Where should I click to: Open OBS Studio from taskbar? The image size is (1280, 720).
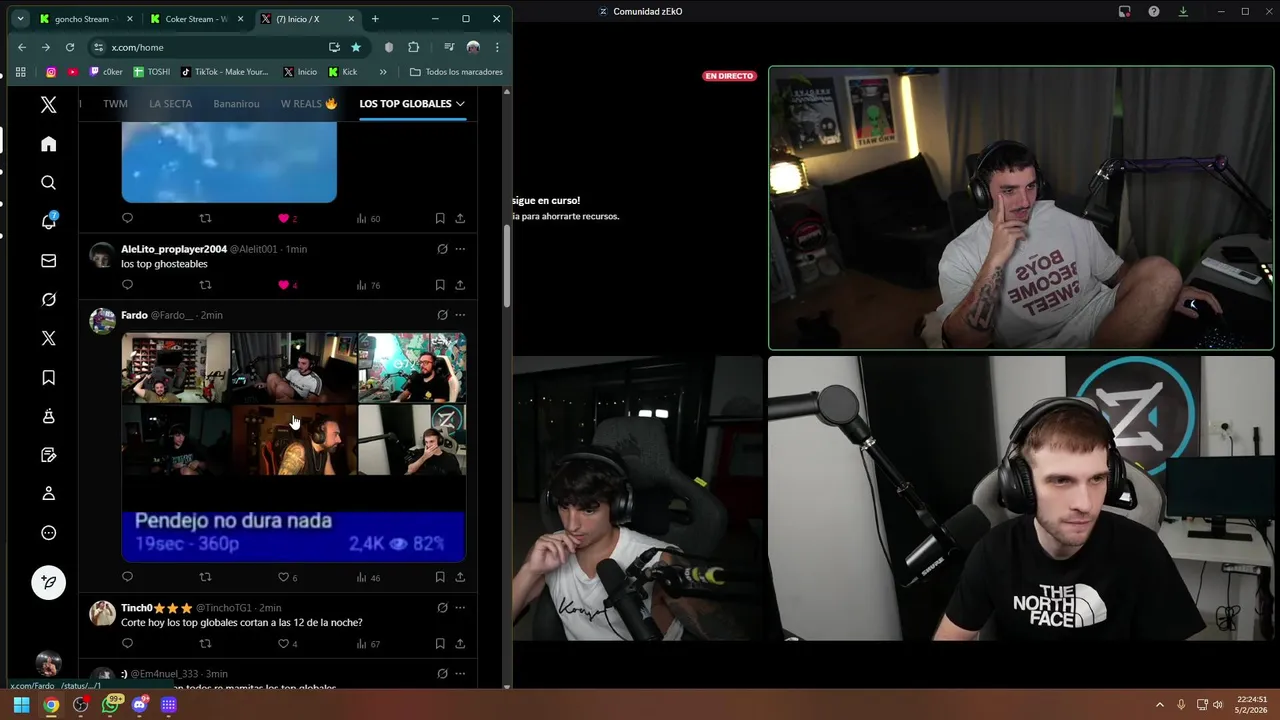[x=81, y=705]
